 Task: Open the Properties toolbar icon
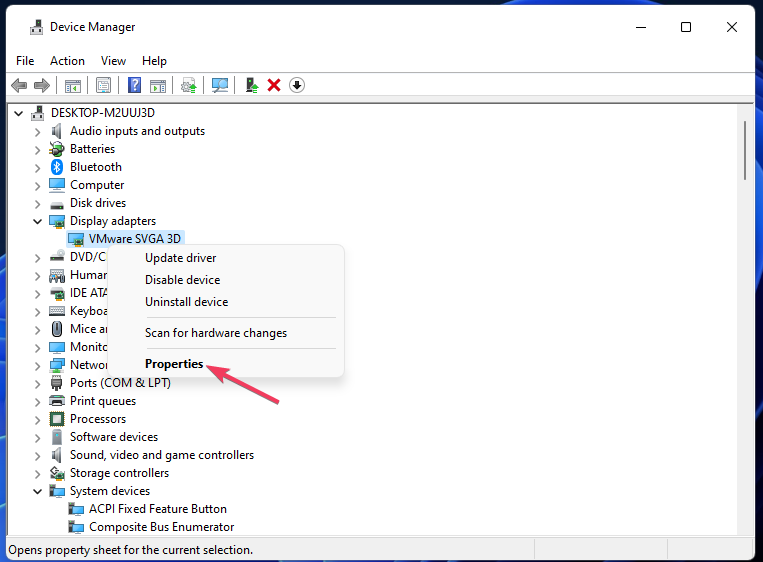[103, 86]
